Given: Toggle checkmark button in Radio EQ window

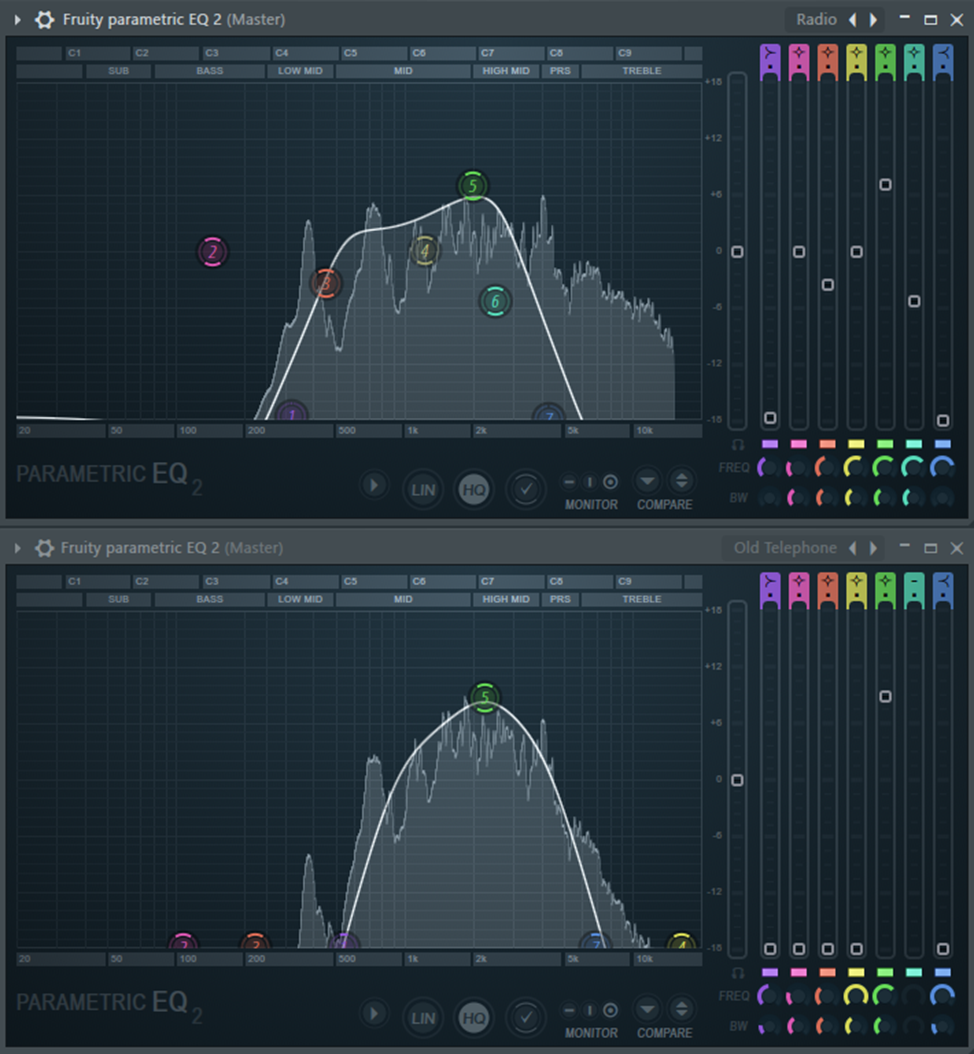Looking at the screenshot, I should point(525,488).
